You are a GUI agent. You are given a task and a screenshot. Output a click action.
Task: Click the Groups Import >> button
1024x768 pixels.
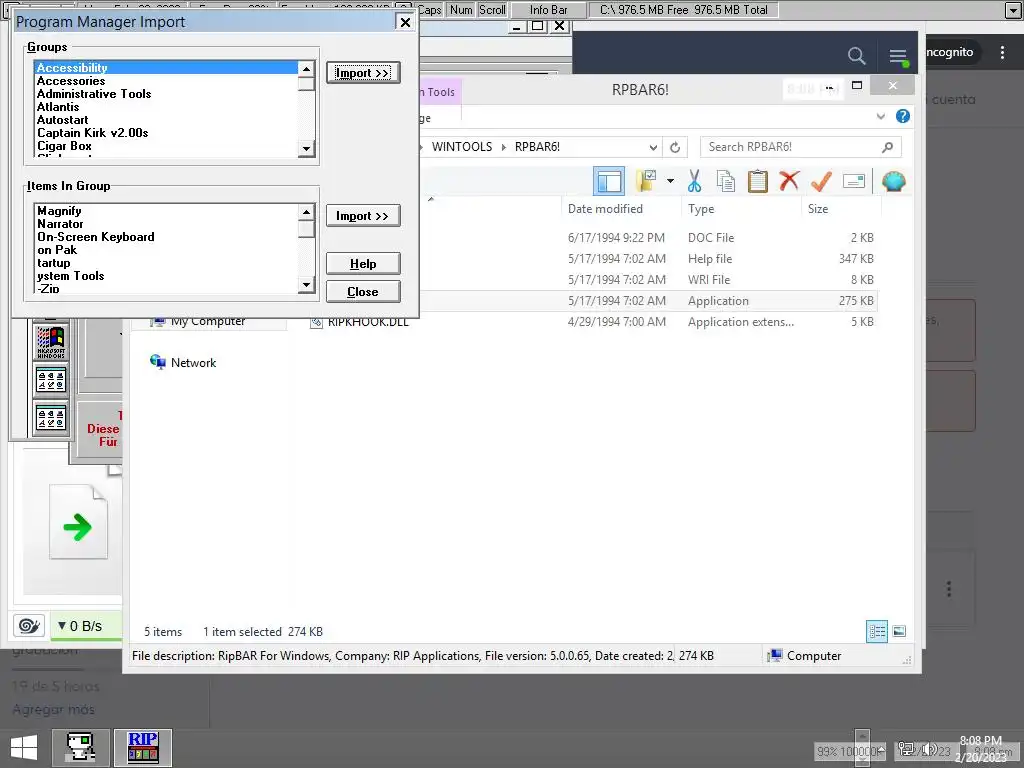click(x=363, y=72)
